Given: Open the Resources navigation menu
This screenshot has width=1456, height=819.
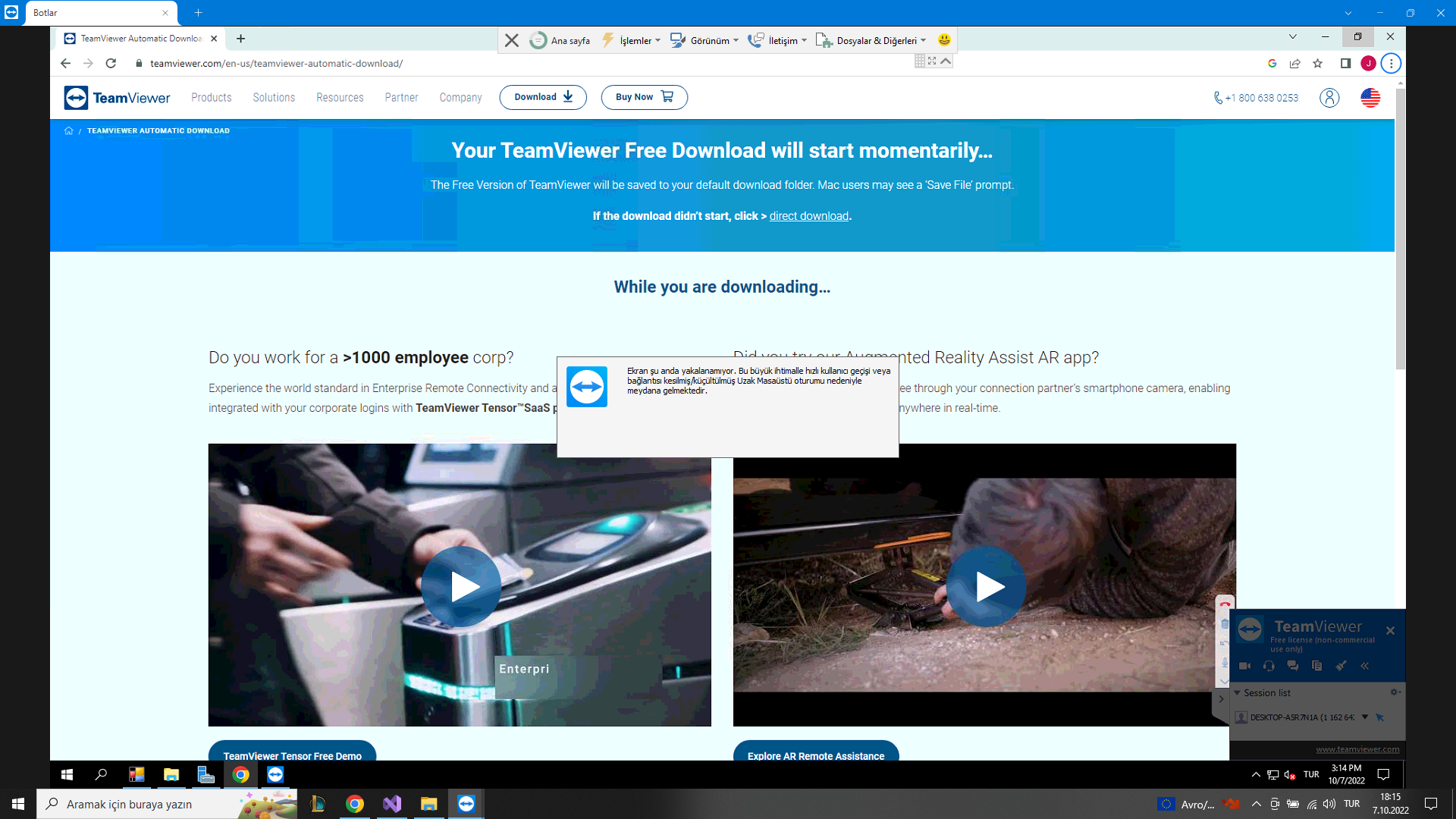Looking at the screenshot, I should 340,98.
